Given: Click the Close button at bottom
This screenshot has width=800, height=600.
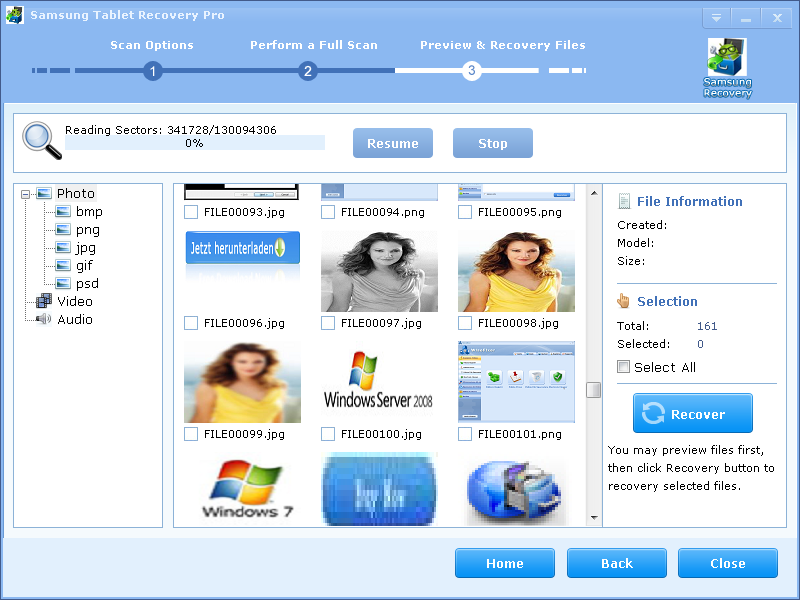Looking at the screenshot, I should 728,563.
